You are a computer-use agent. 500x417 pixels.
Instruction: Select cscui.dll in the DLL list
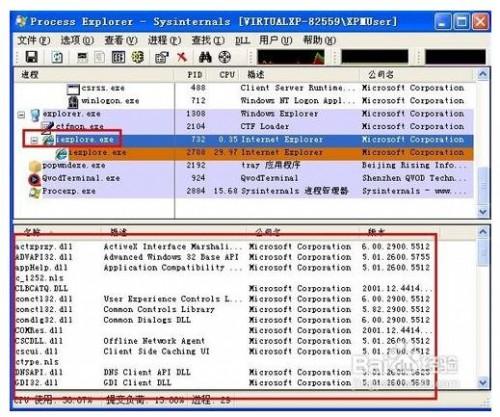[37, 352]
